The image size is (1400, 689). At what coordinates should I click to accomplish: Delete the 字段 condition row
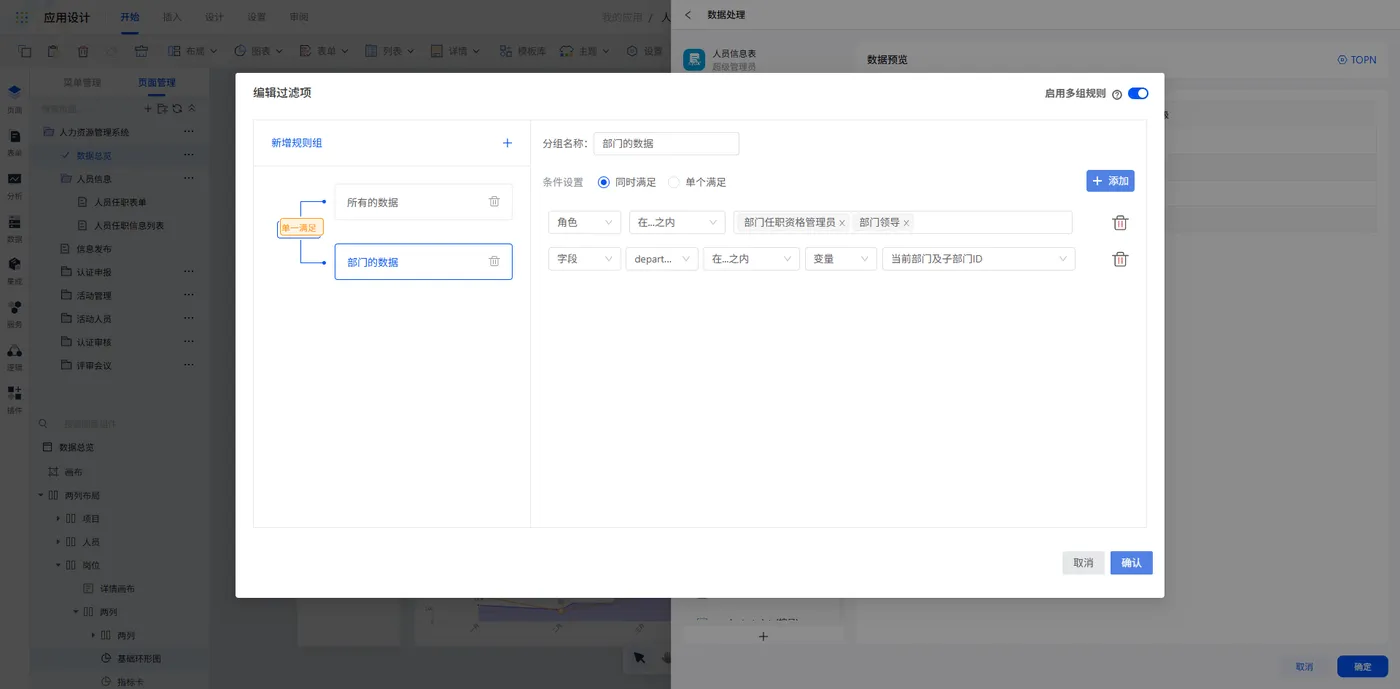1120,259
